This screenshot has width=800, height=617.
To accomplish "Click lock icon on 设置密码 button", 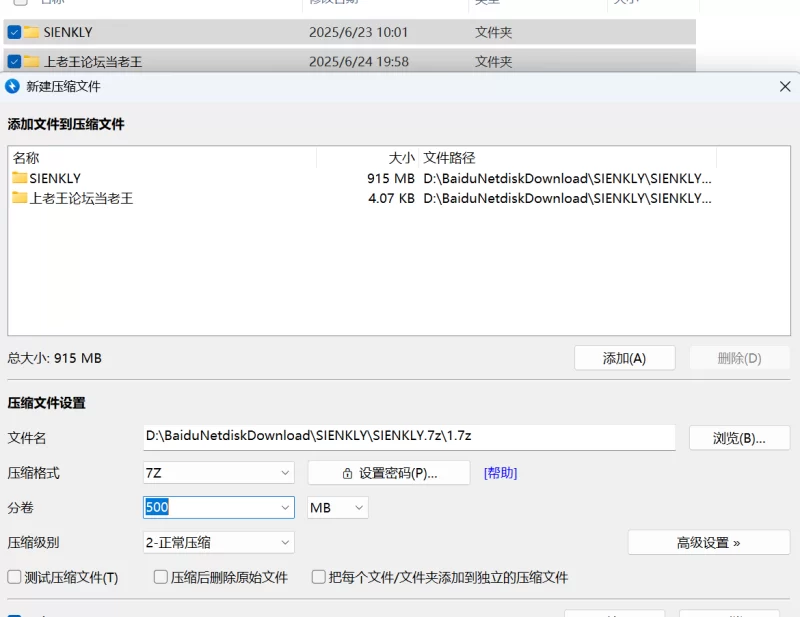I will click(x=347, y=473).
